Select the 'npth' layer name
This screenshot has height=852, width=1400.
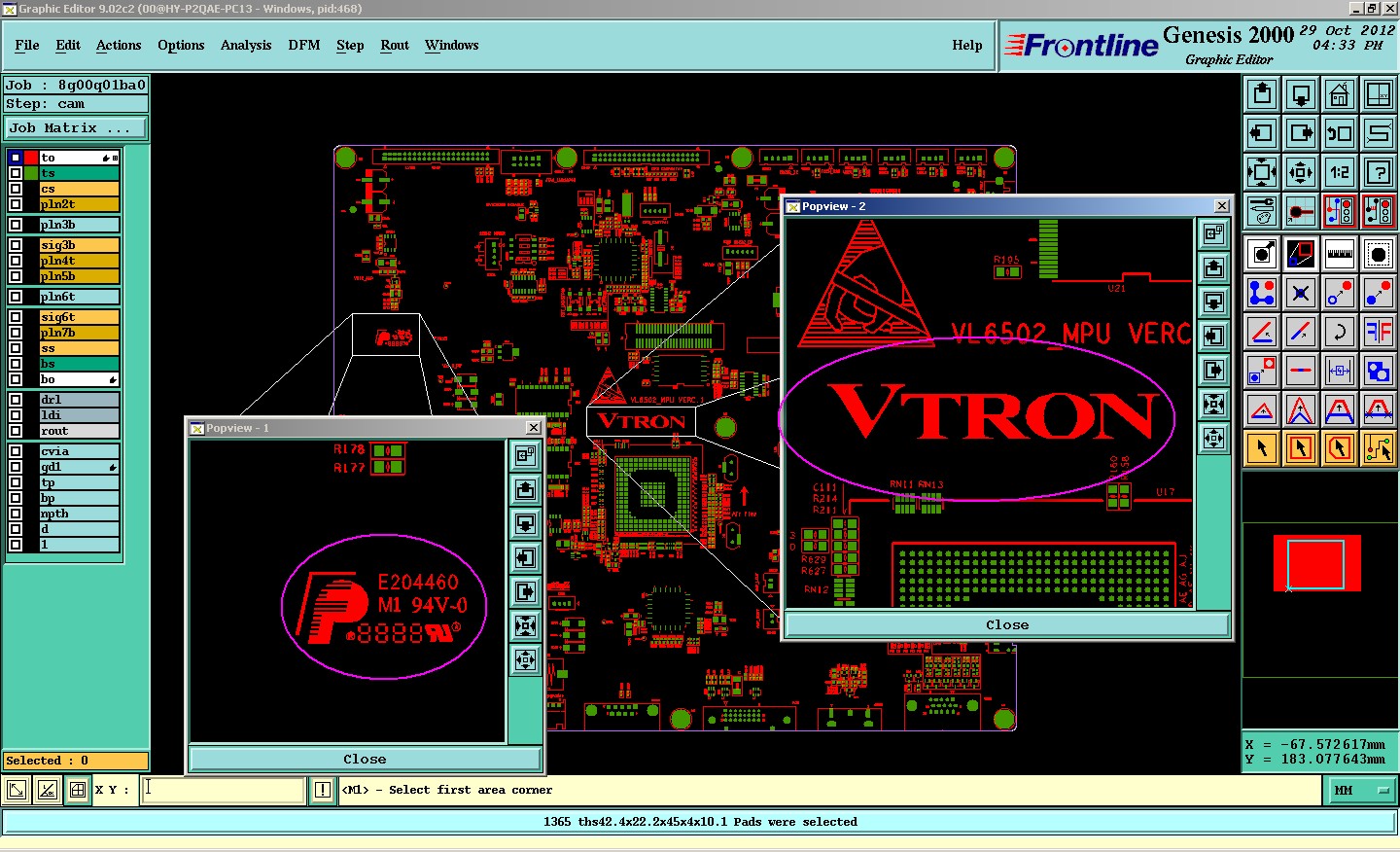[x=79, y=514]
